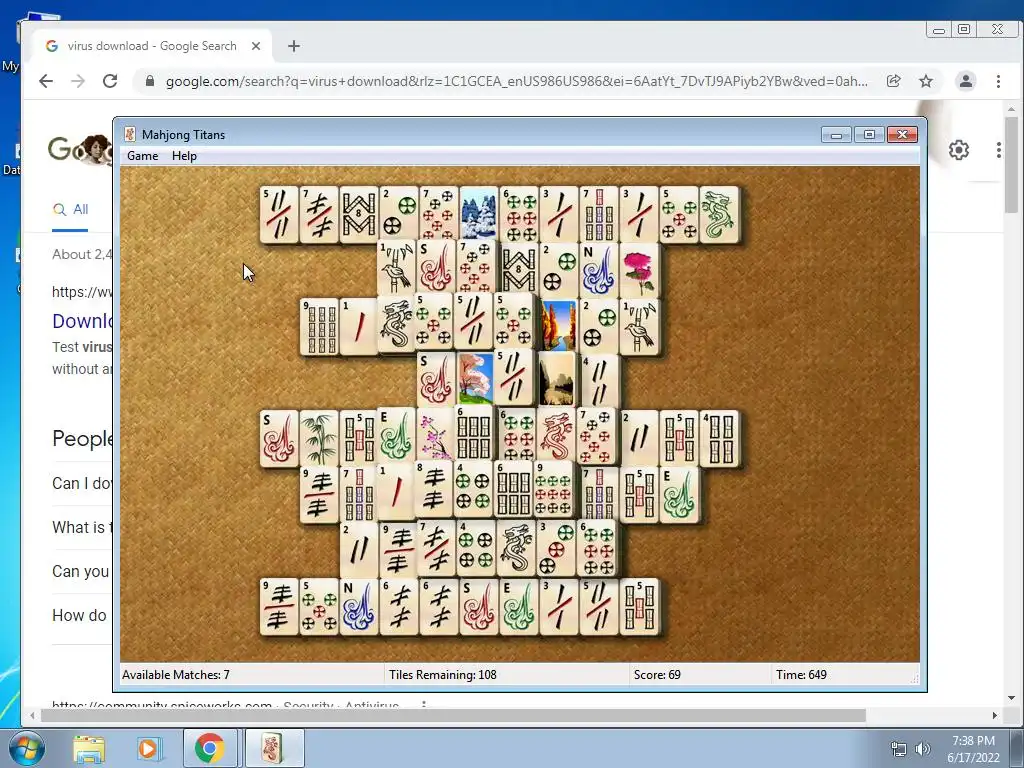Viewport: 1024px width, 768px height.
Task: Open the Chrome three-dot menu
Action: coord(998,81)
